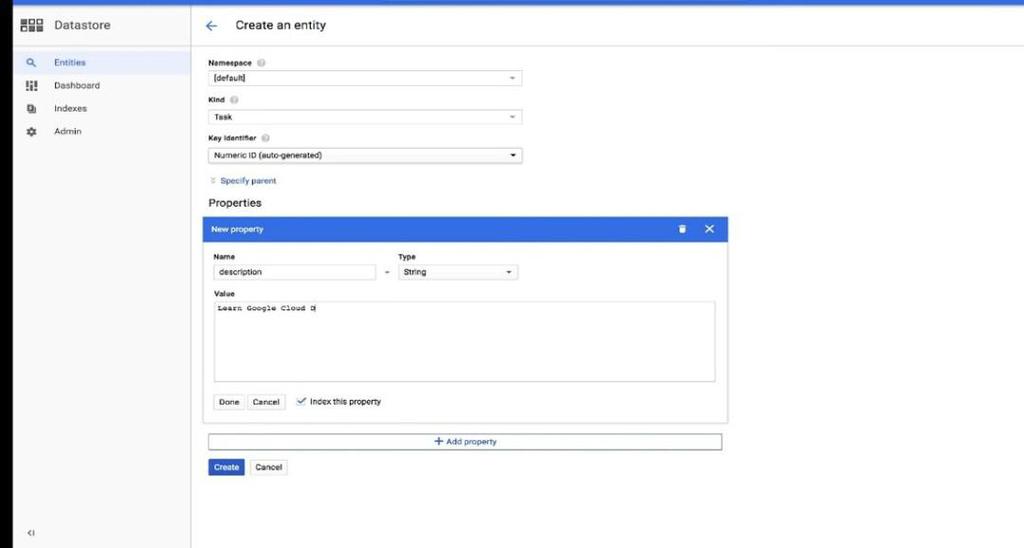Open the Dashboard menu item
Image resolution: width=1024 pixels, height=548 pixels.
click(77, 86)
